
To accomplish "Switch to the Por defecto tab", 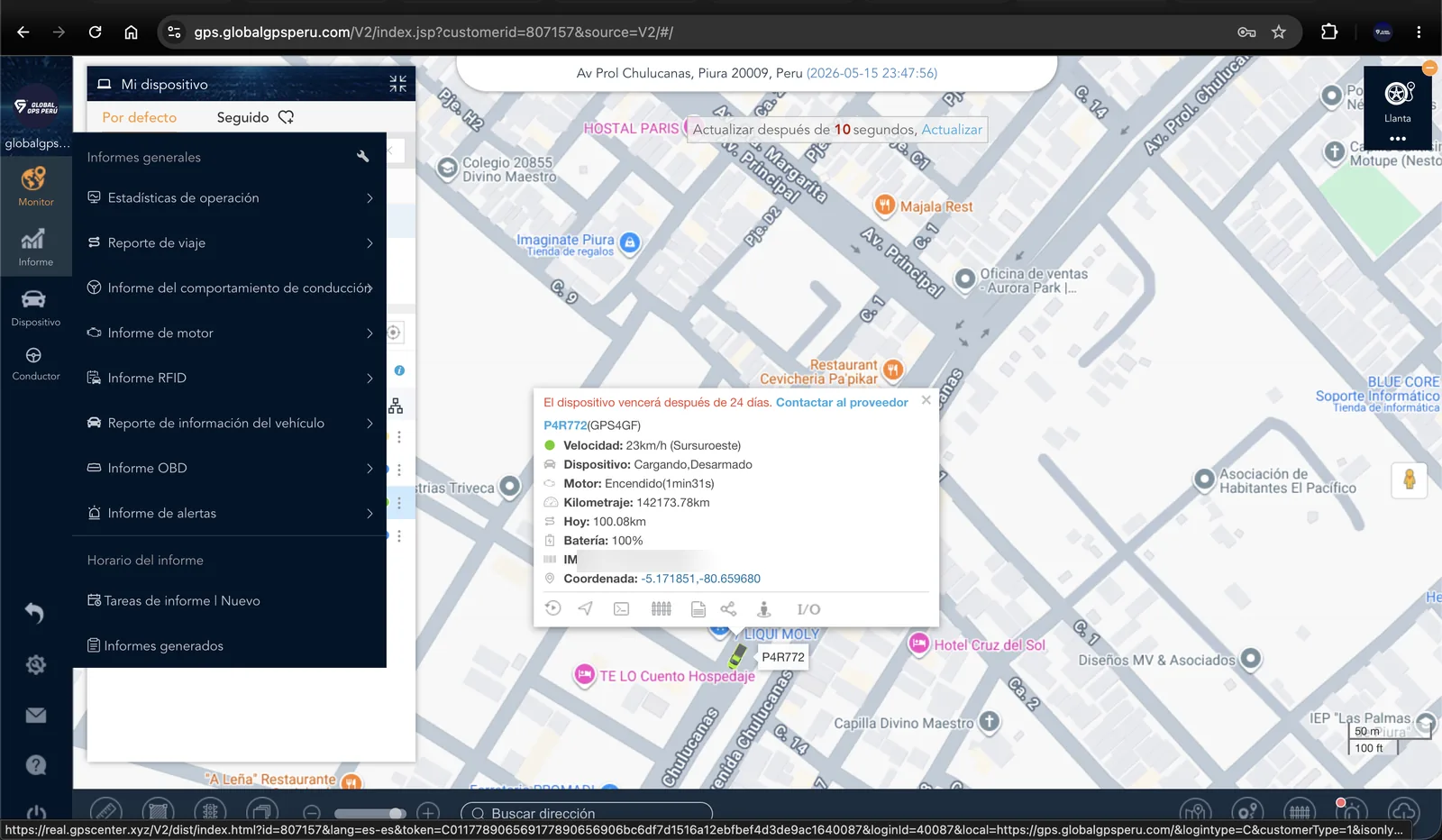I will 140,117.
